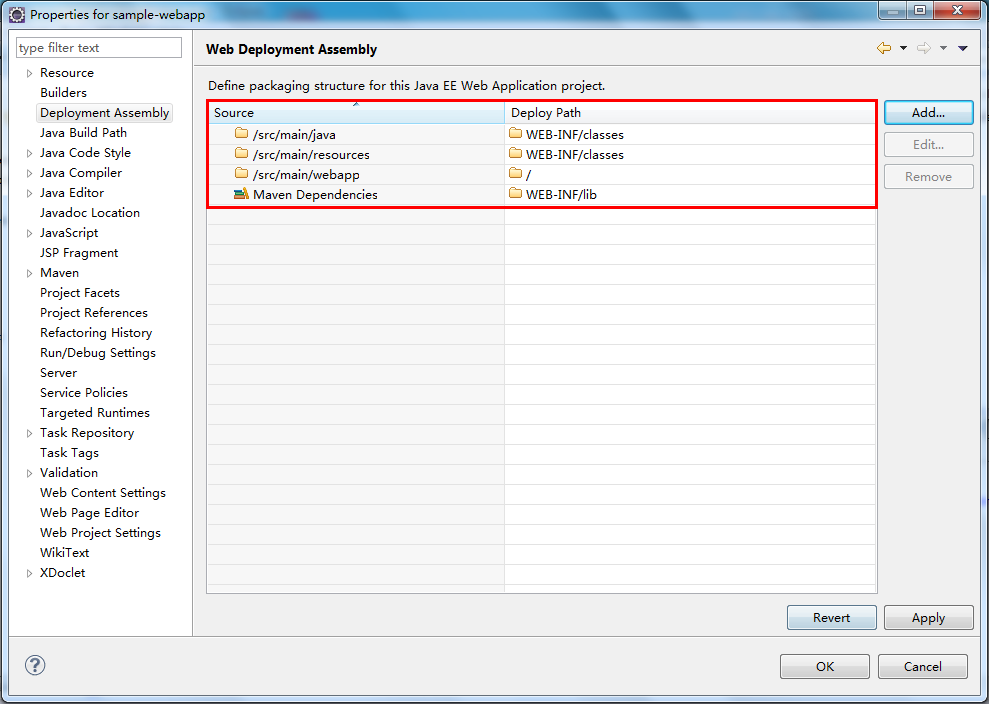989x704 pixels.
Task: Open the view menu triangle in header
Action: (x=963, y=48)
